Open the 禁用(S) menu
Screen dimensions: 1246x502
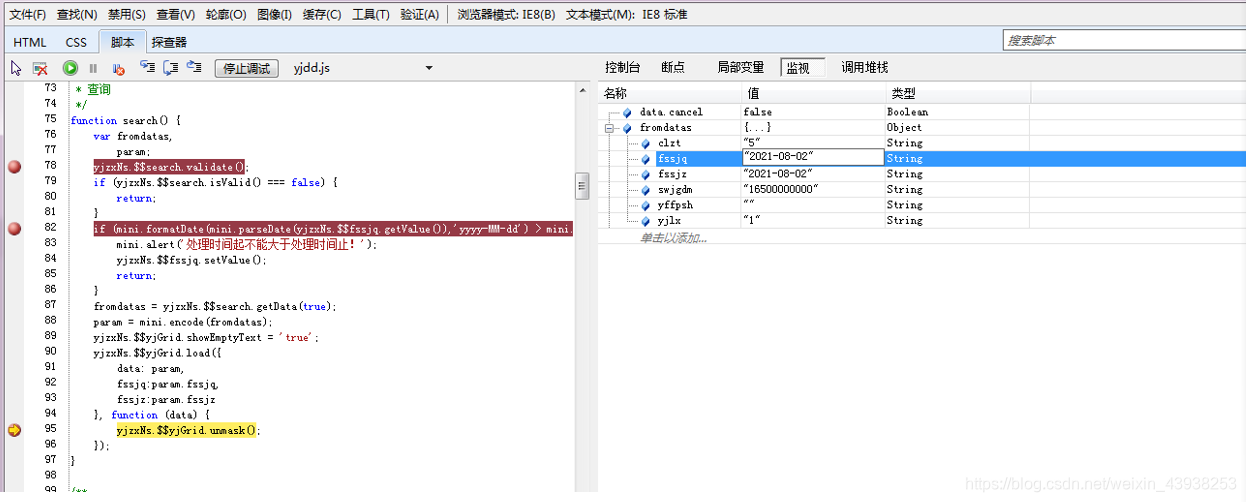click(127, 15)
